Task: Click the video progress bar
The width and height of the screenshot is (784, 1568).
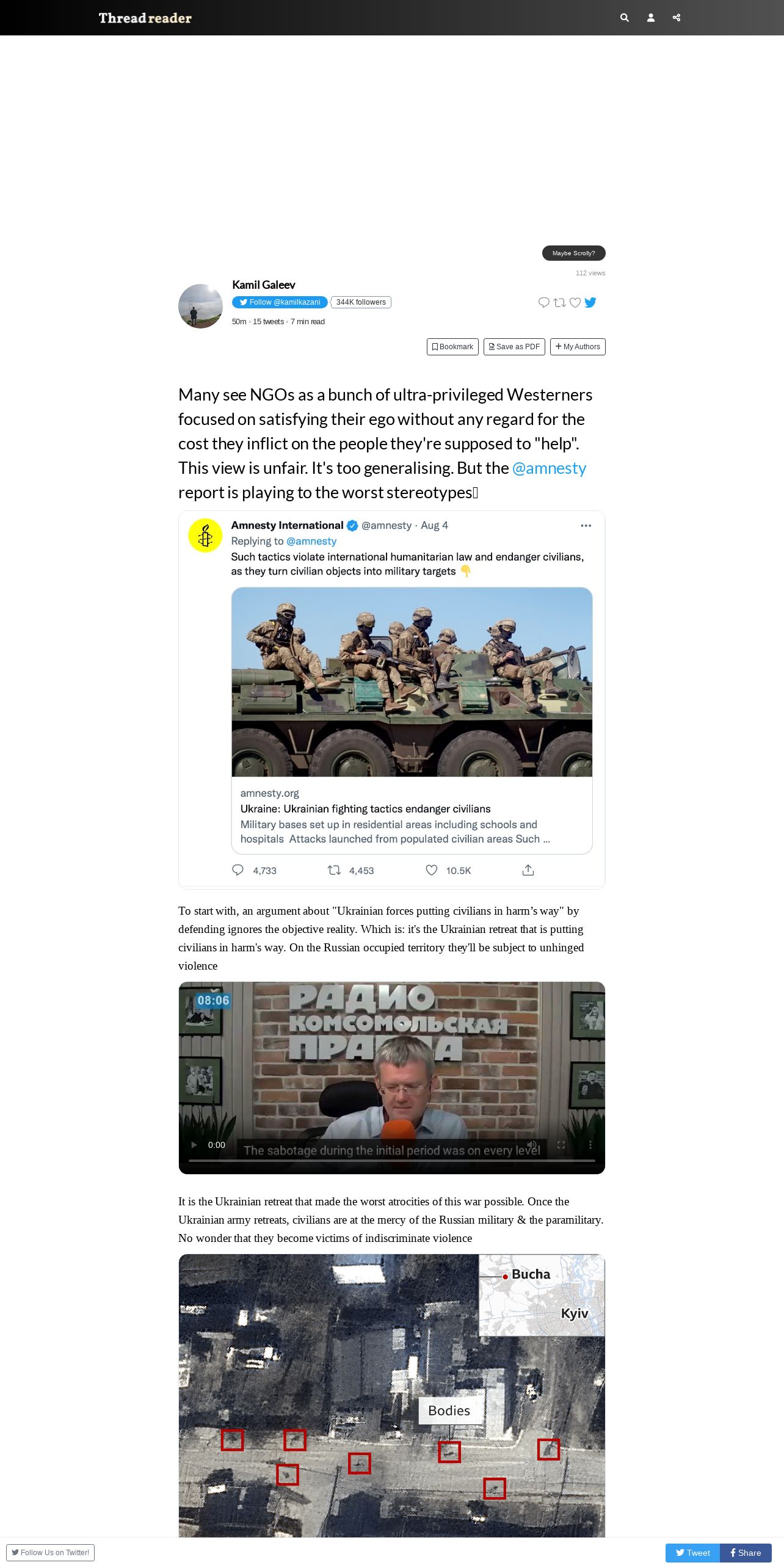Action: click(x=392, y=1161)
